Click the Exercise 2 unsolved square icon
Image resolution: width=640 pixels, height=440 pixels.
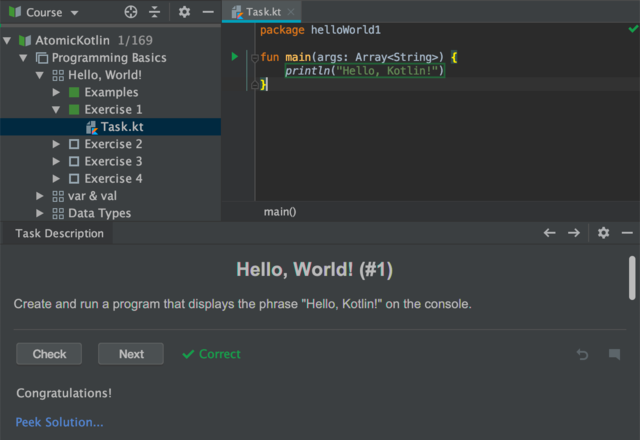click(74, 144)
